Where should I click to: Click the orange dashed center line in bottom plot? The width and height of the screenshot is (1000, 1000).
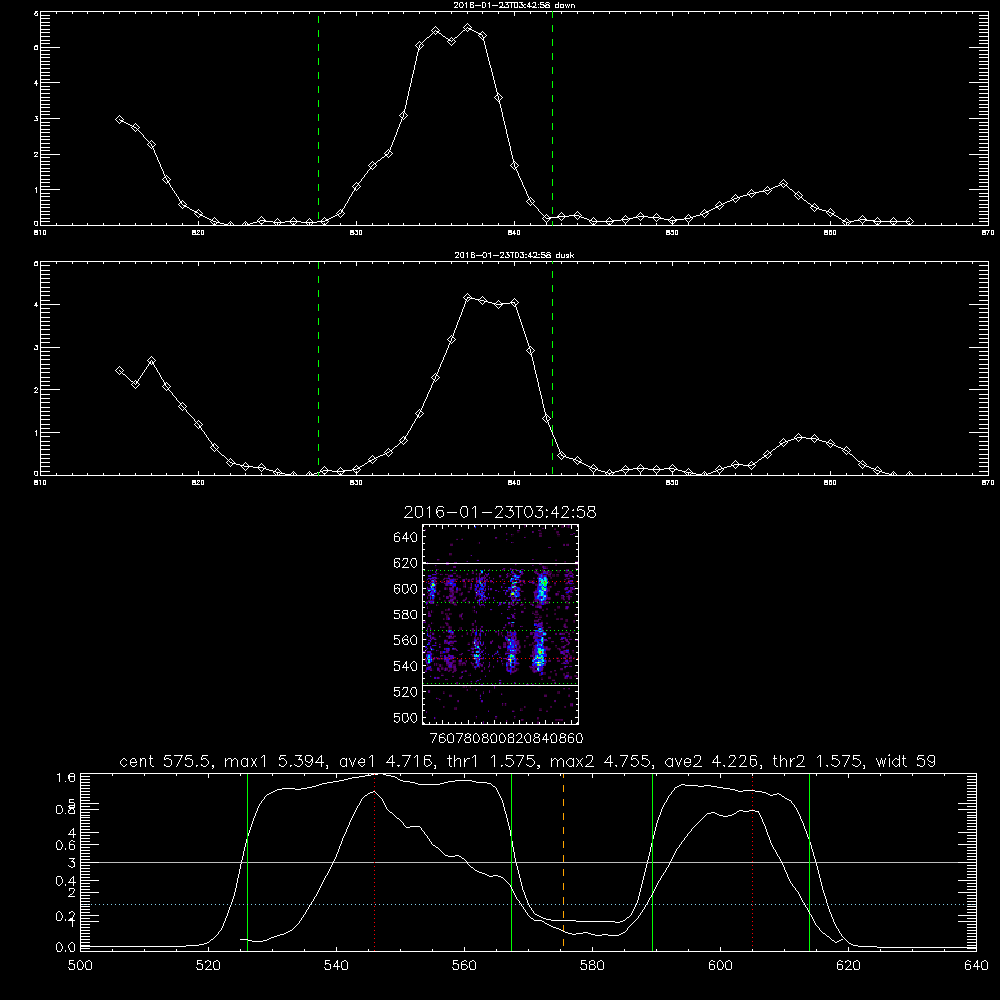click(563, 861)
